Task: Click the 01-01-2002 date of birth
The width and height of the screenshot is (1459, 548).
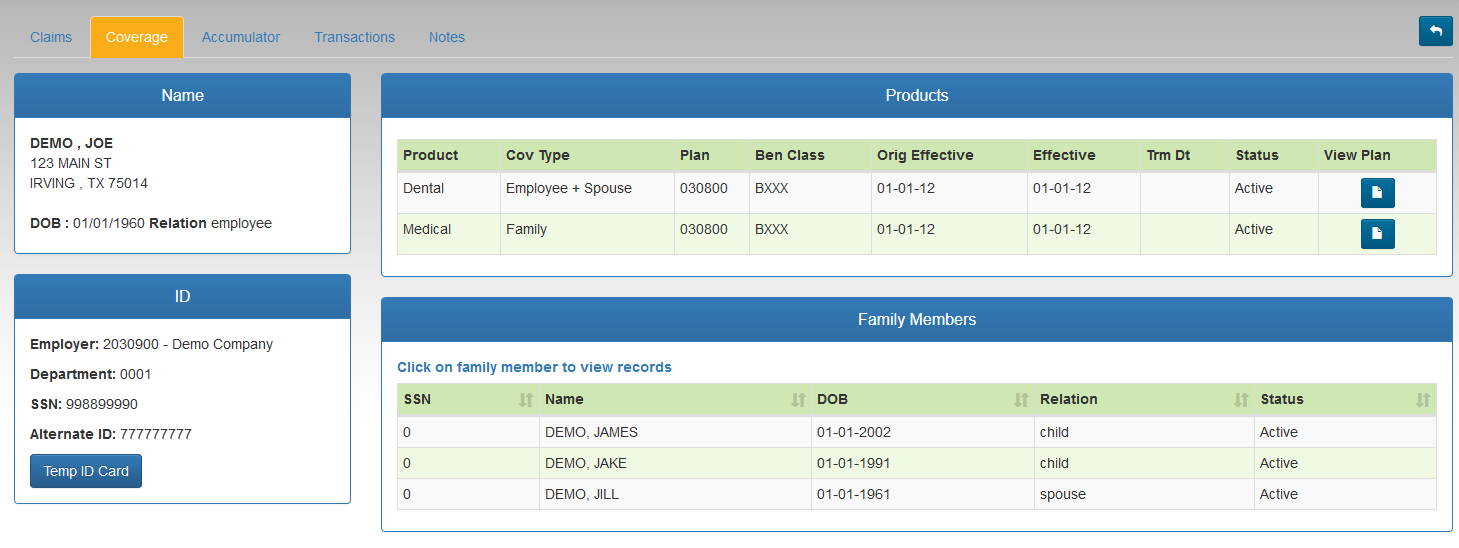Action: pos(854,432)
